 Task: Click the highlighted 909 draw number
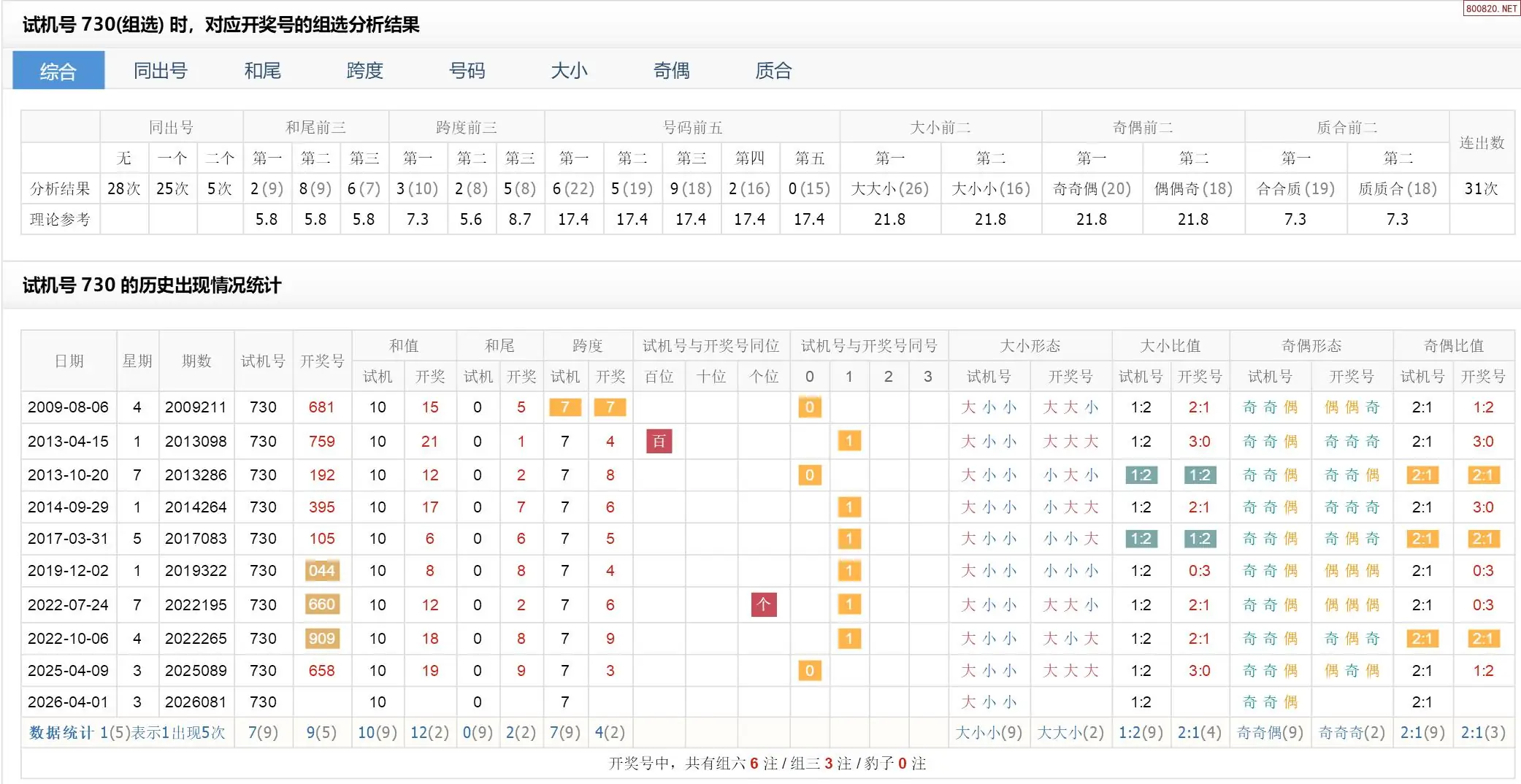(x=321, y=639)
